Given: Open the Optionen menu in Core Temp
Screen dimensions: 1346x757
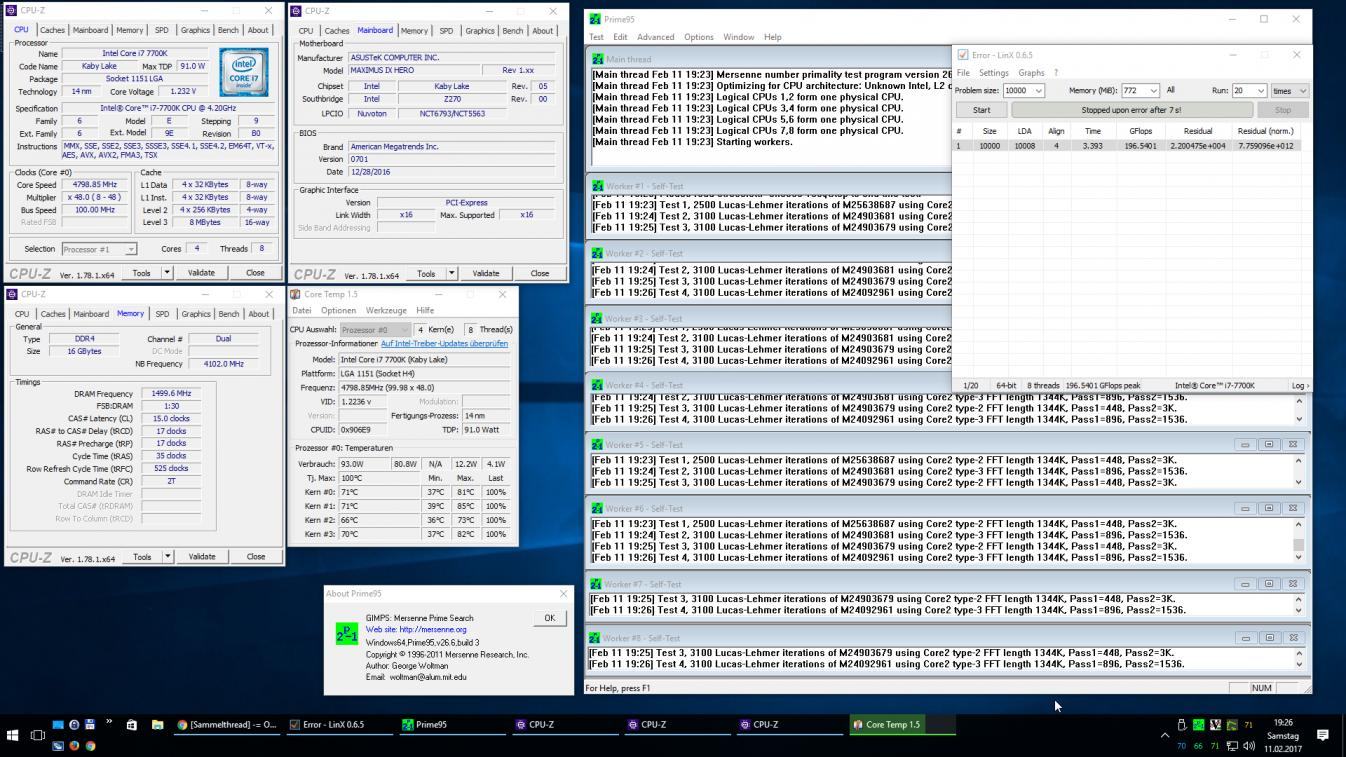Looking at the screenshot, I should click(x=338, y=310).
